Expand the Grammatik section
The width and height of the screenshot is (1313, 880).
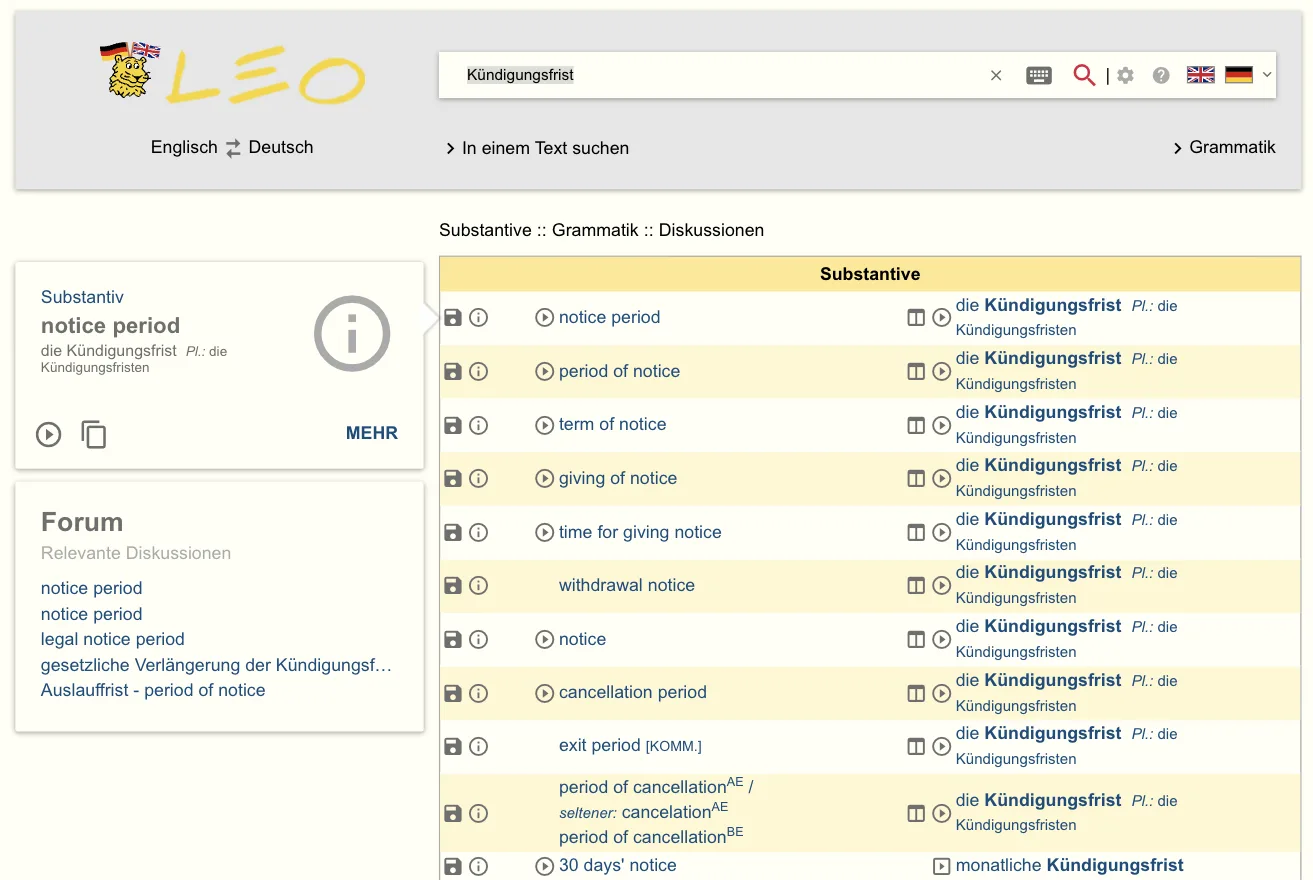click(x=1224, y=147)
